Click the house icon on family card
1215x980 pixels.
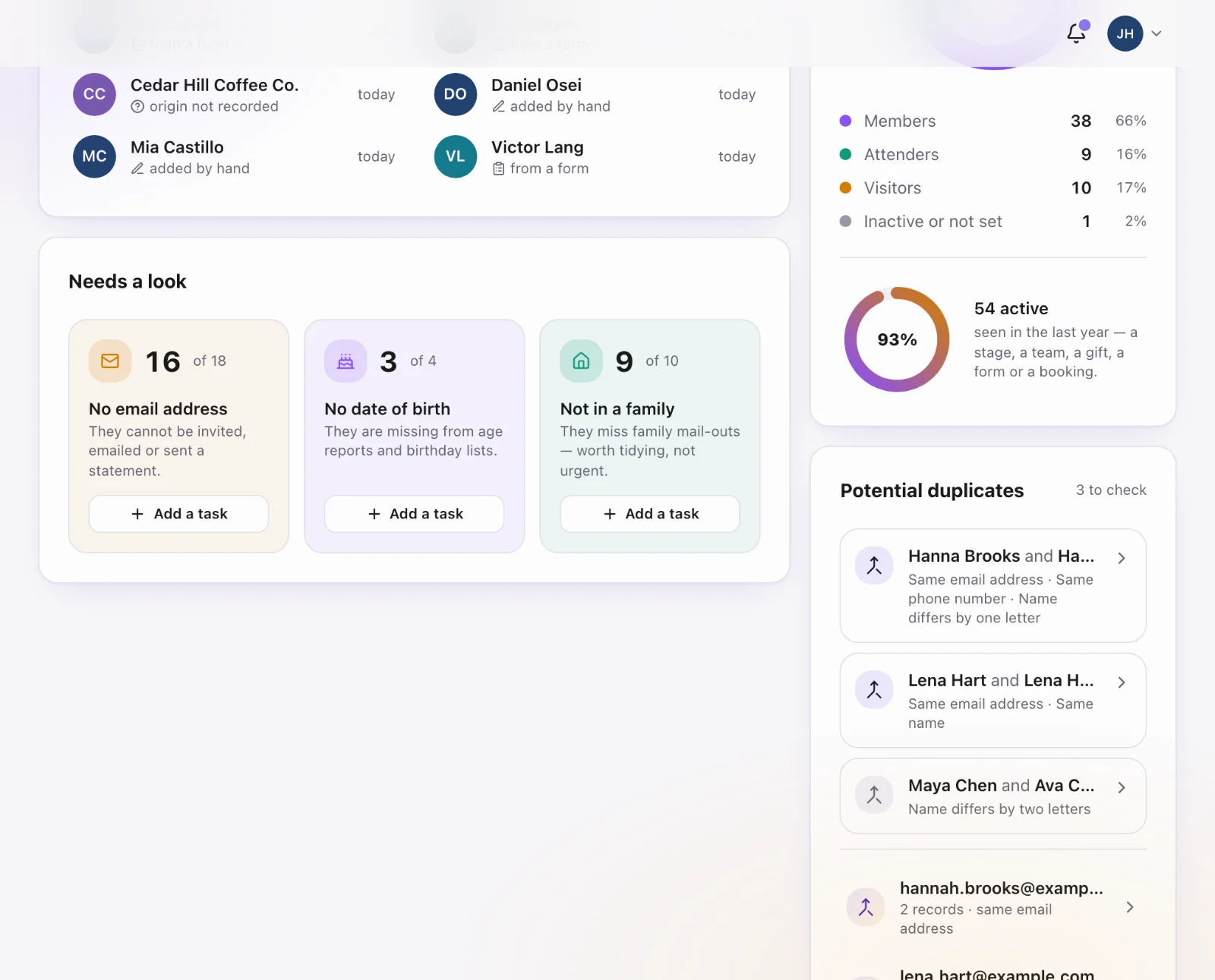(581, 361)
